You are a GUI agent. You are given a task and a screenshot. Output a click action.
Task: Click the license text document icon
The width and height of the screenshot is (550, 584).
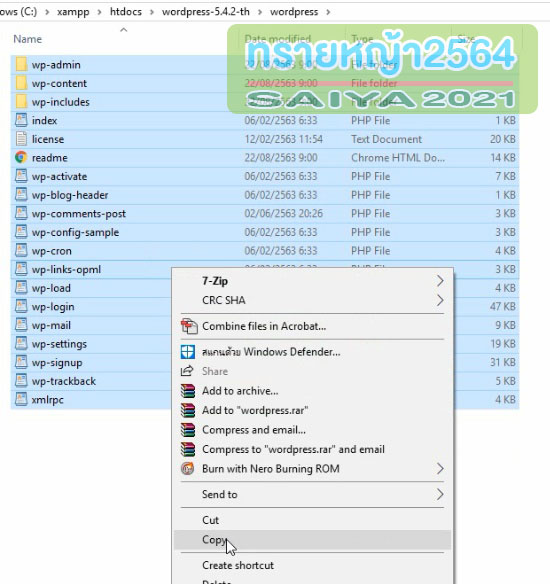pyautogui.click(x=21, y=139)
